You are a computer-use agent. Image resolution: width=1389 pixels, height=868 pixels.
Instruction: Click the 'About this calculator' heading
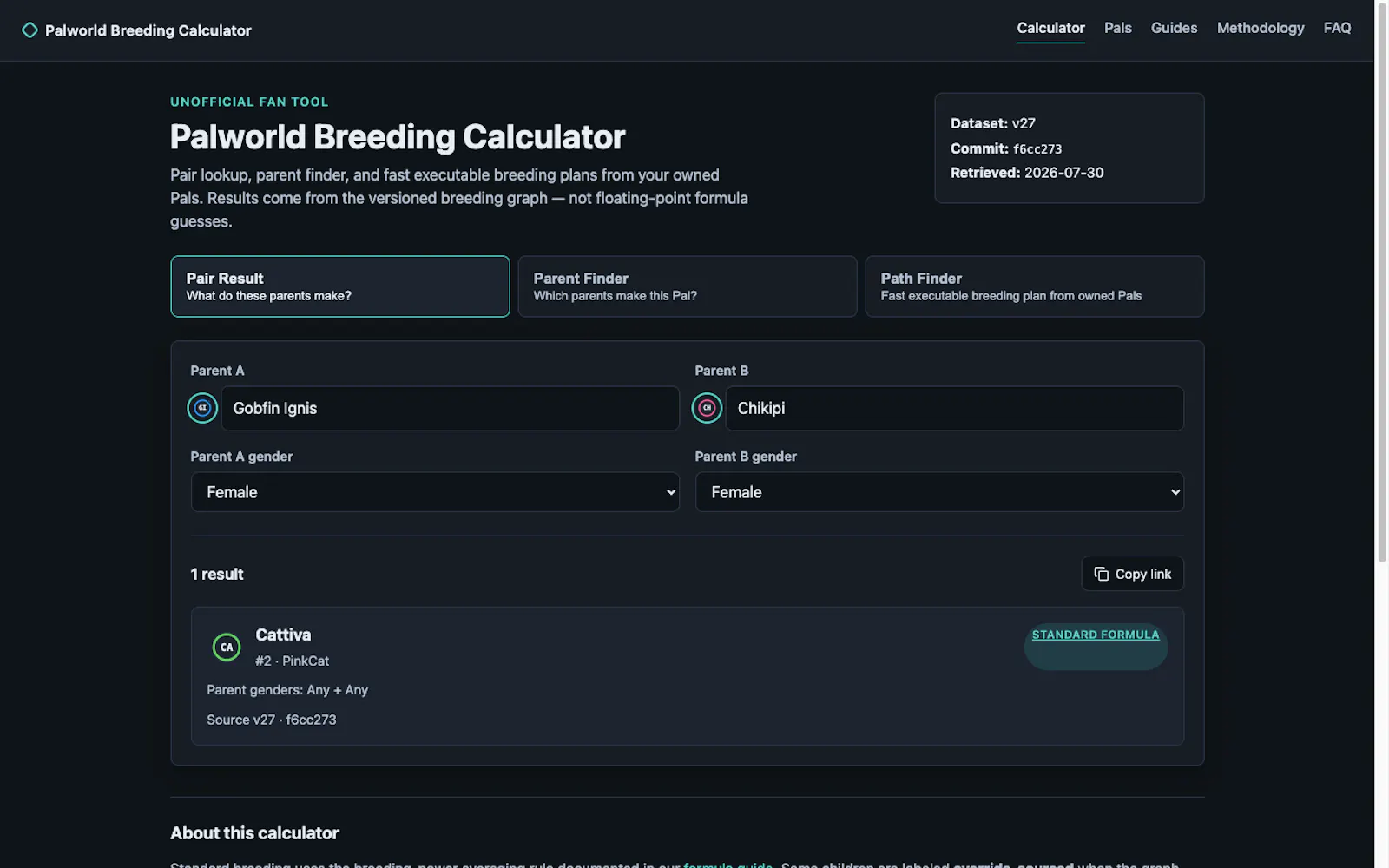[254, 833]
